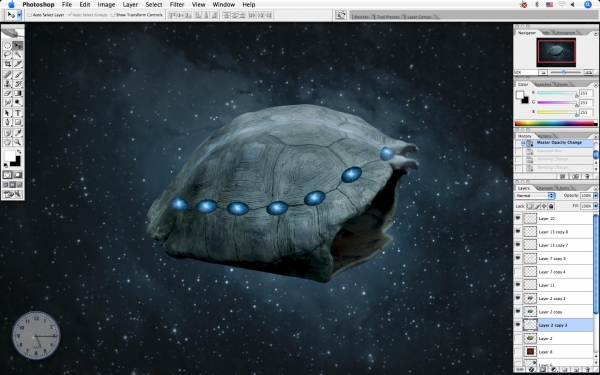
Task: Click lock transparent pixels button
Action: pos(530,206)
